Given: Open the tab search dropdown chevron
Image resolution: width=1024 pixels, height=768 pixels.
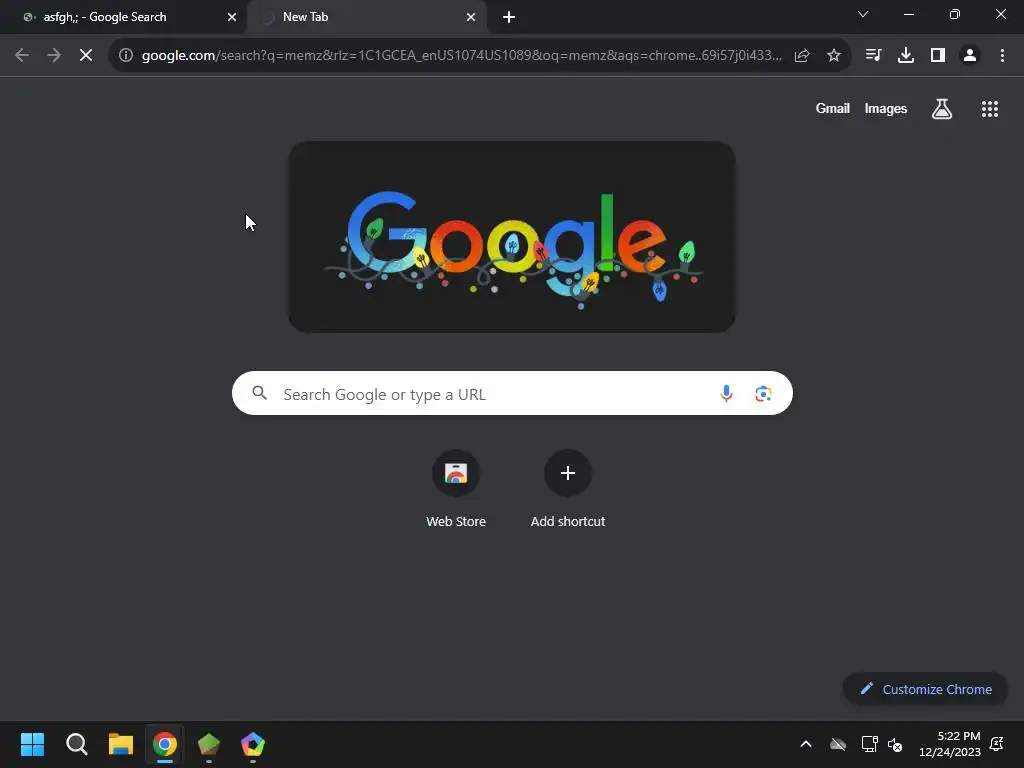Looking at the screenshot, I should [x=863, y=14].
